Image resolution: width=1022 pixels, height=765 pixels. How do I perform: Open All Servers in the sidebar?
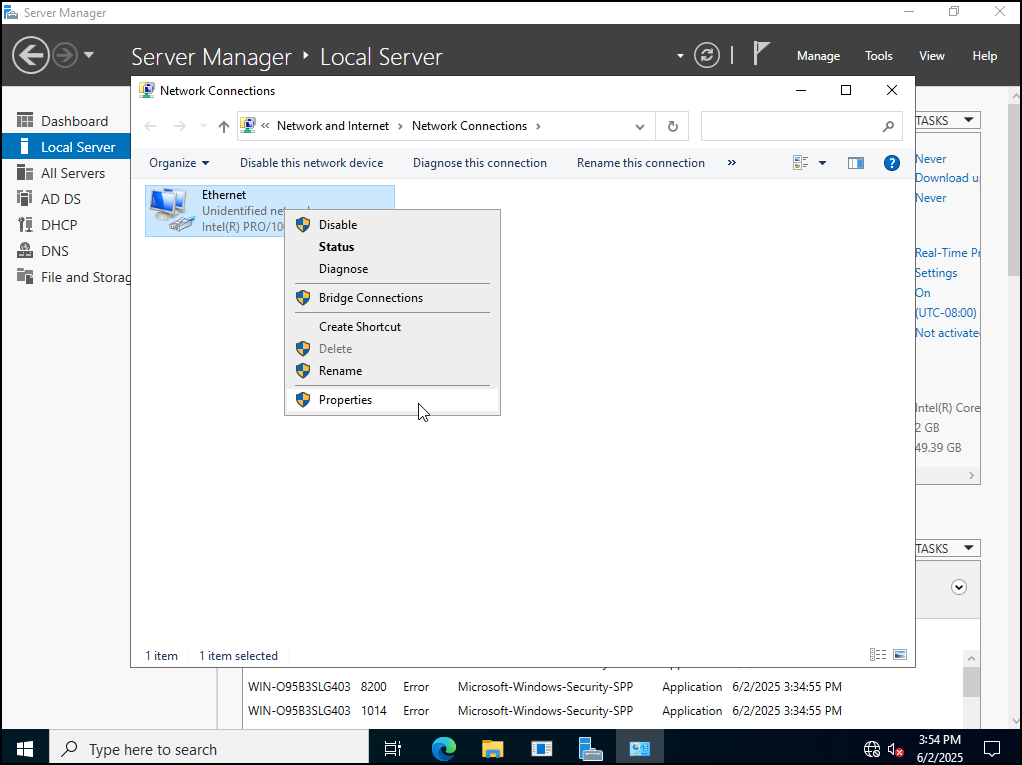coord(66,173)
